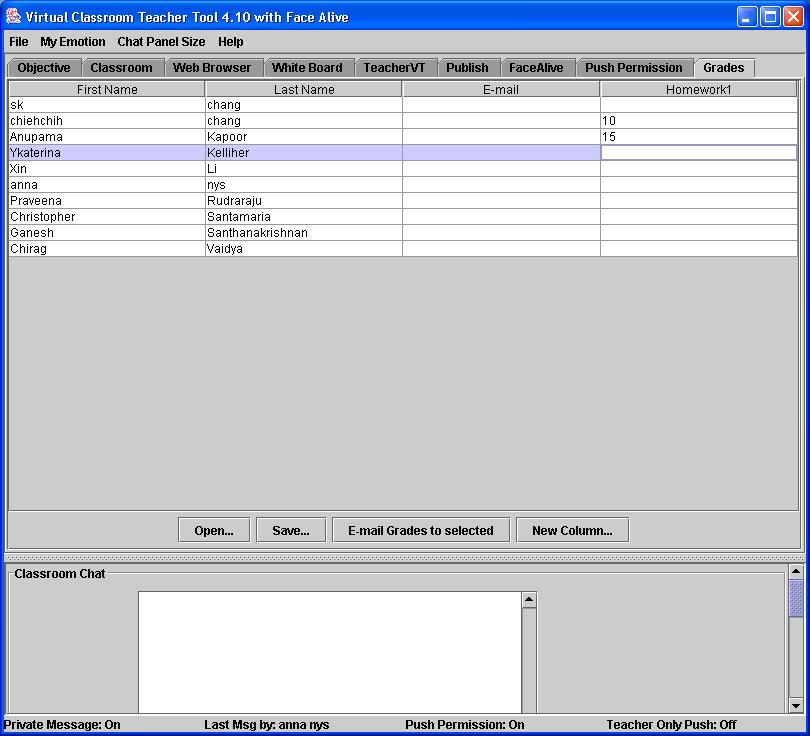
Task: Expand the Chat Panel Size menu
Action: pos(161,42)
